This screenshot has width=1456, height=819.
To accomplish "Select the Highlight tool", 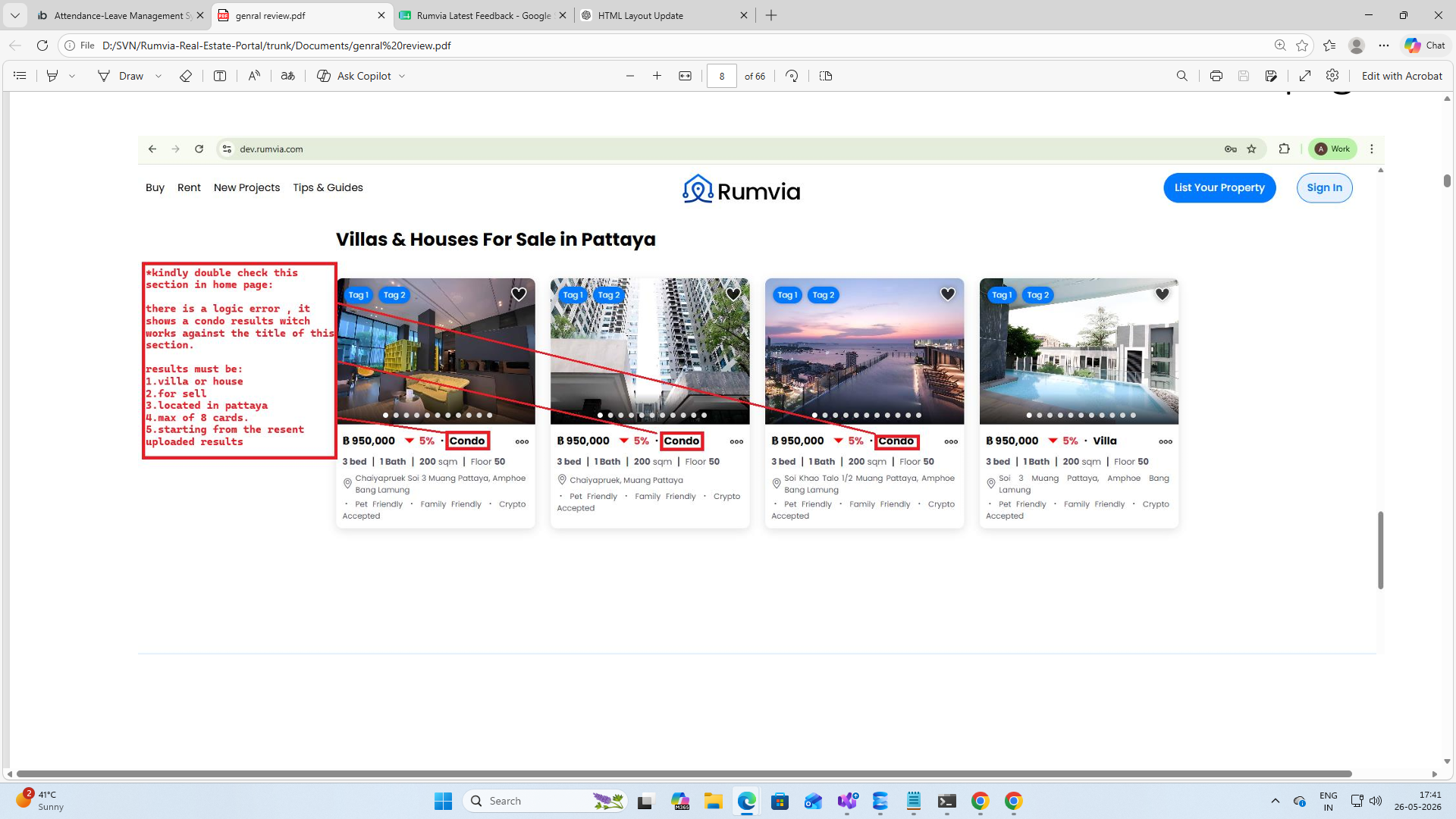I will (x=52, y=76).
